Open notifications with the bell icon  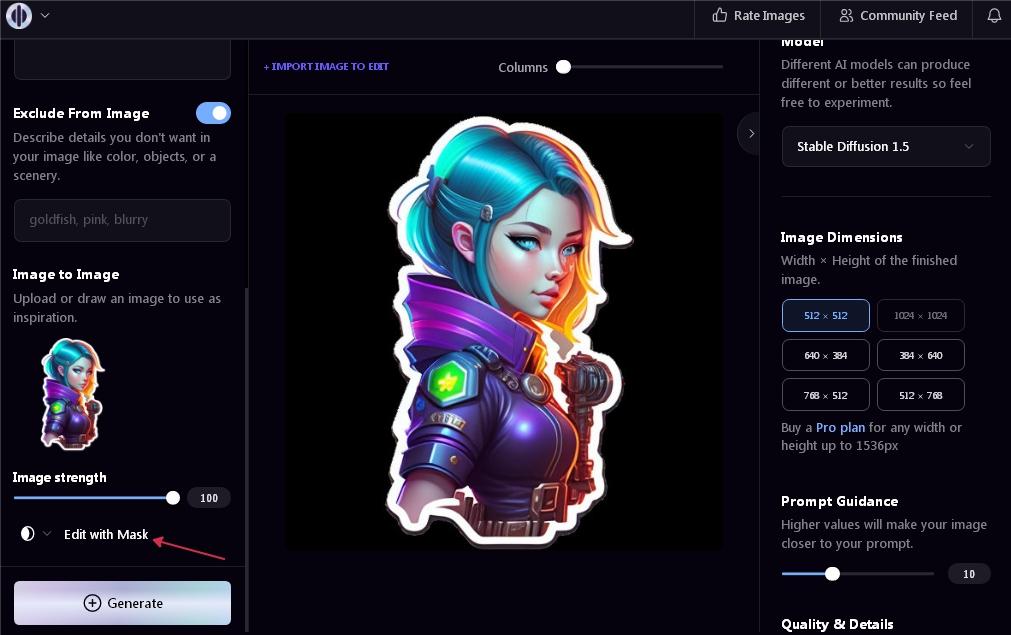994,16
